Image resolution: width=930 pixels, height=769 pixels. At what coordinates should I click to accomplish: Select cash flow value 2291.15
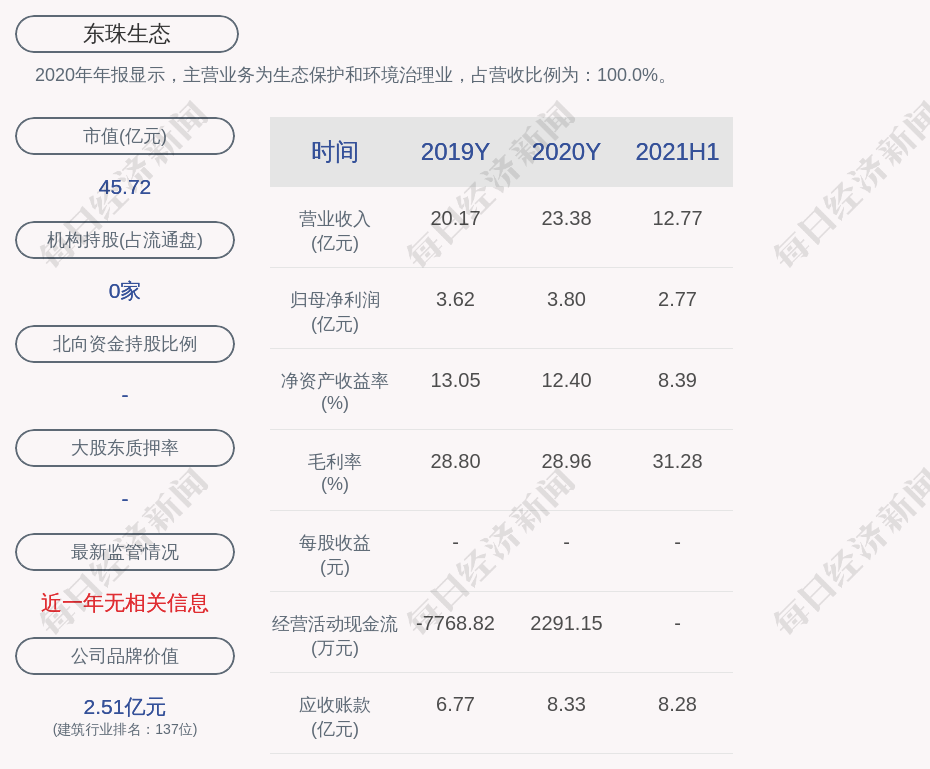click(x=566, y=623)
